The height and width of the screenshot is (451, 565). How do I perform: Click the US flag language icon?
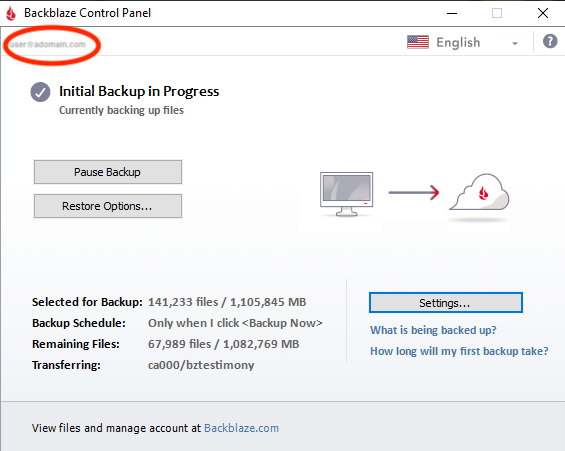pyautogui.click(x=418, y=42)
